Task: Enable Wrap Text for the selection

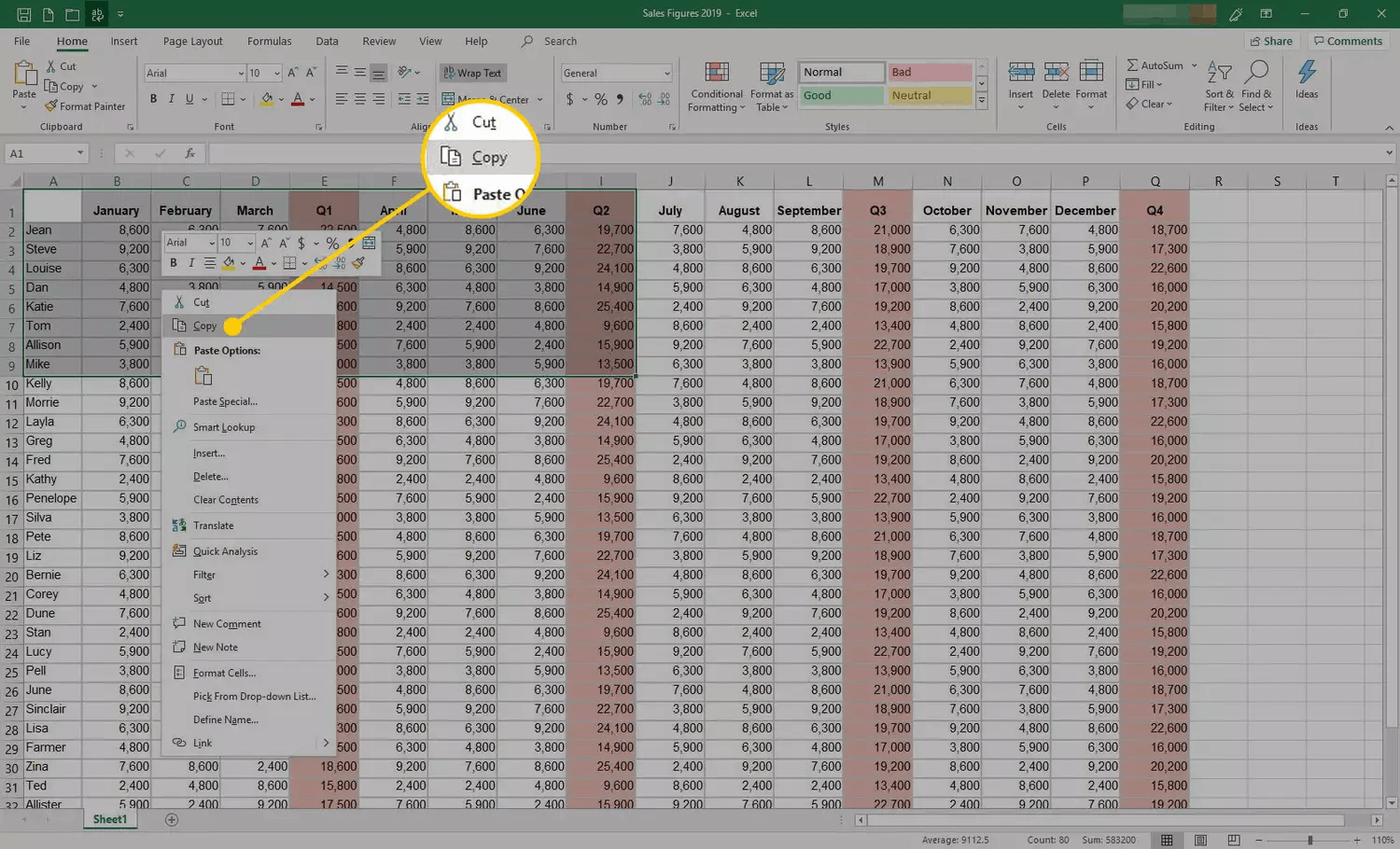Action: (472, 73)
